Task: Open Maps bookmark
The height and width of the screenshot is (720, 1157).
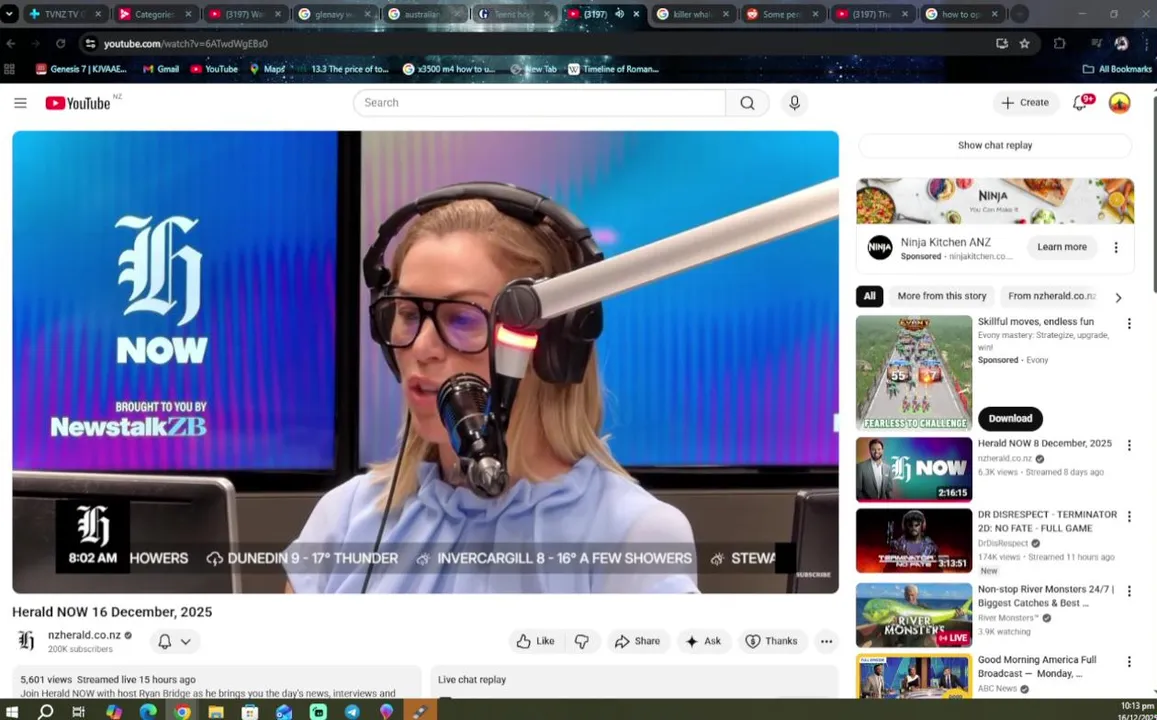Action: tap(267, 69)
